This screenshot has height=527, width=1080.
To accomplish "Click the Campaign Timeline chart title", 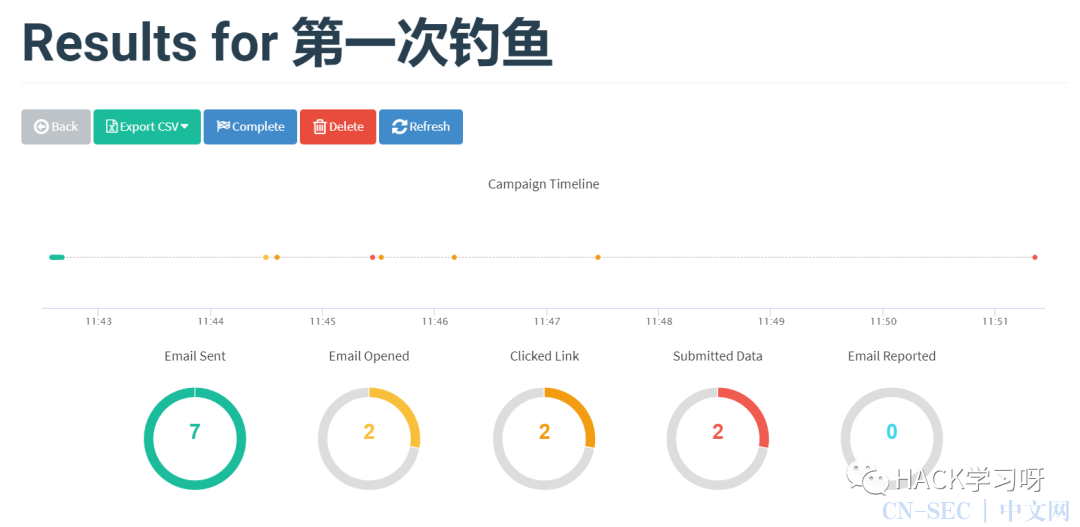I will (x=543, y=184).
